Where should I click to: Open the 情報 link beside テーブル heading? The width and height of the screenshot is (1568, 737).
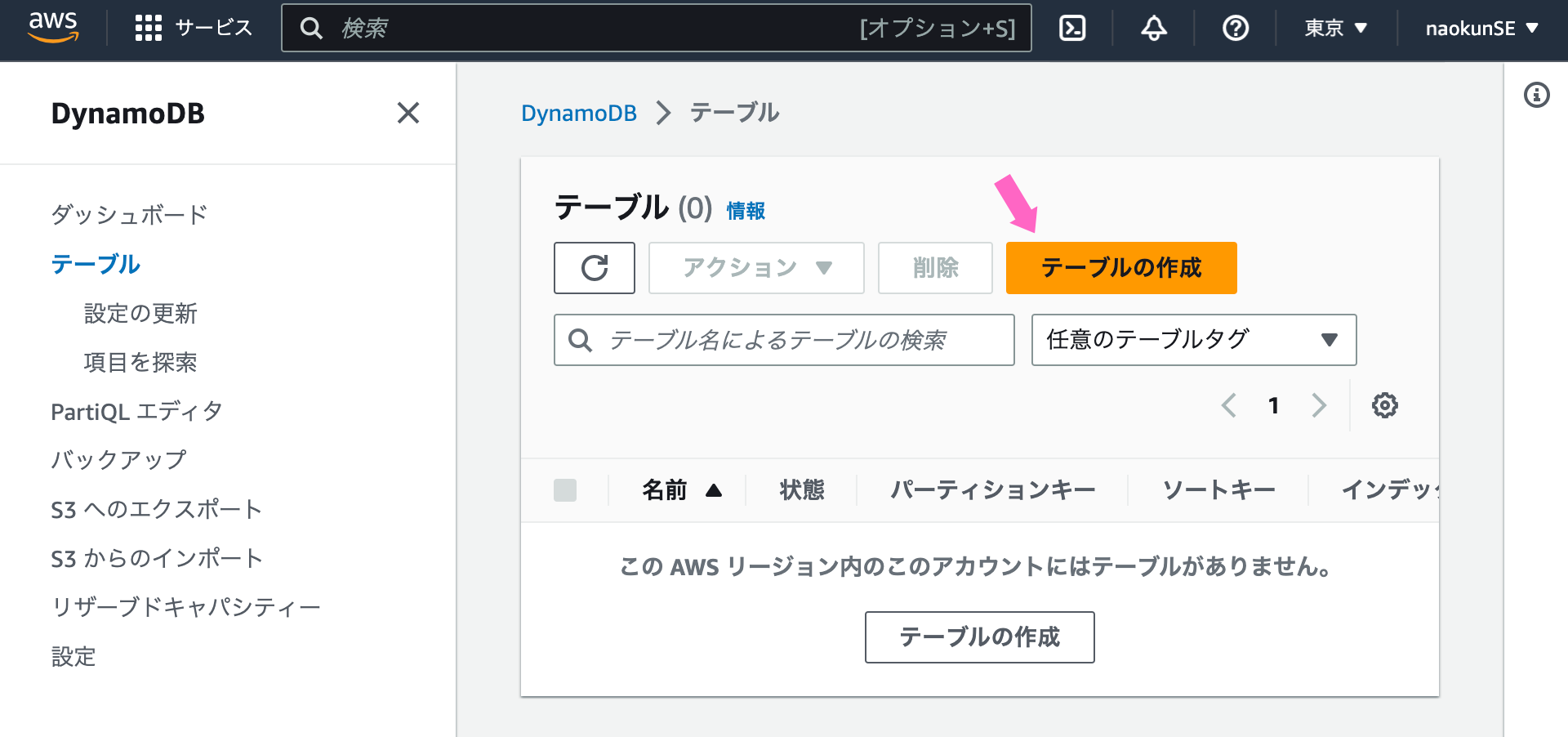[x=746, y=211]
